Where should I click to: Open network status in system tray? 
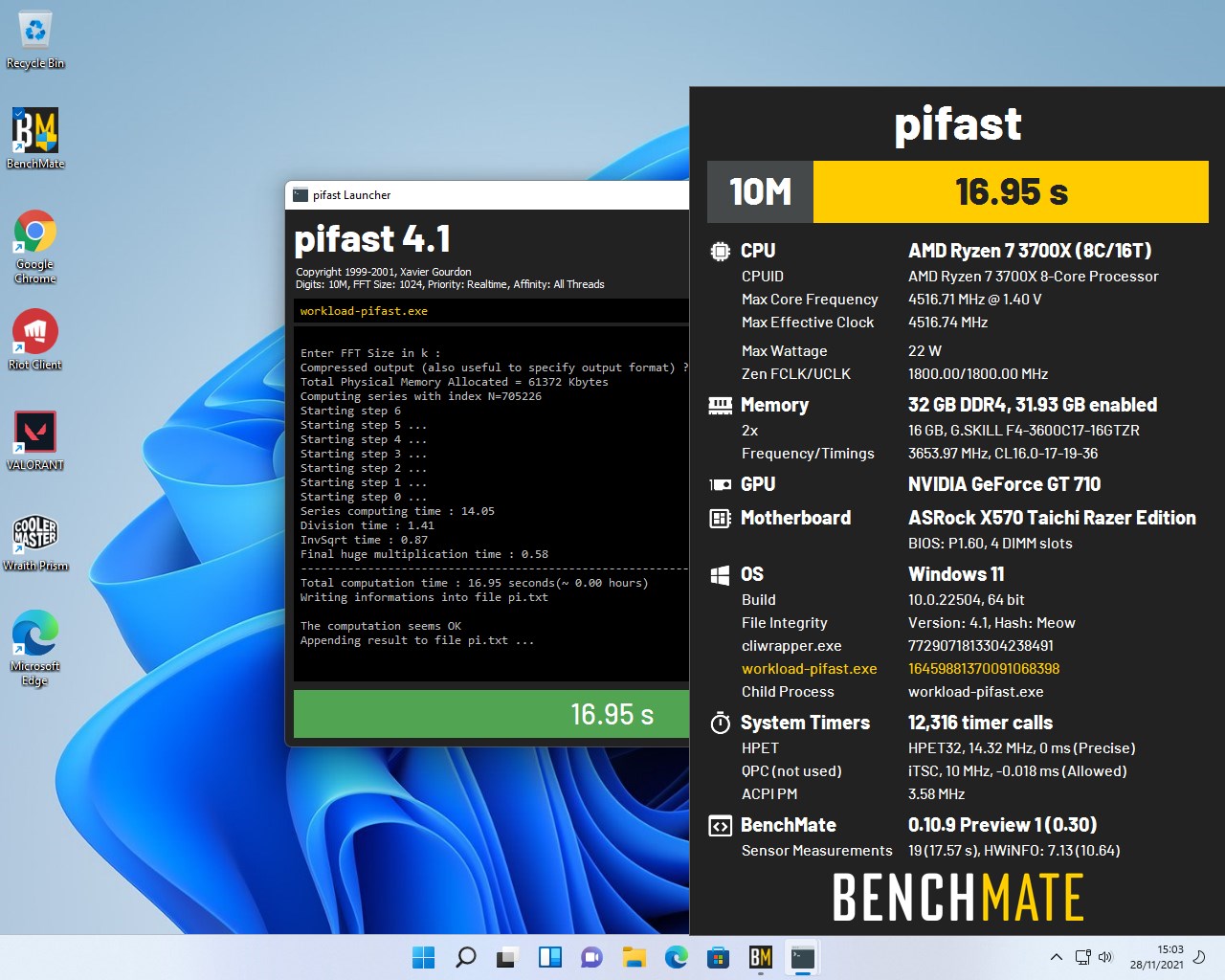1083,957
